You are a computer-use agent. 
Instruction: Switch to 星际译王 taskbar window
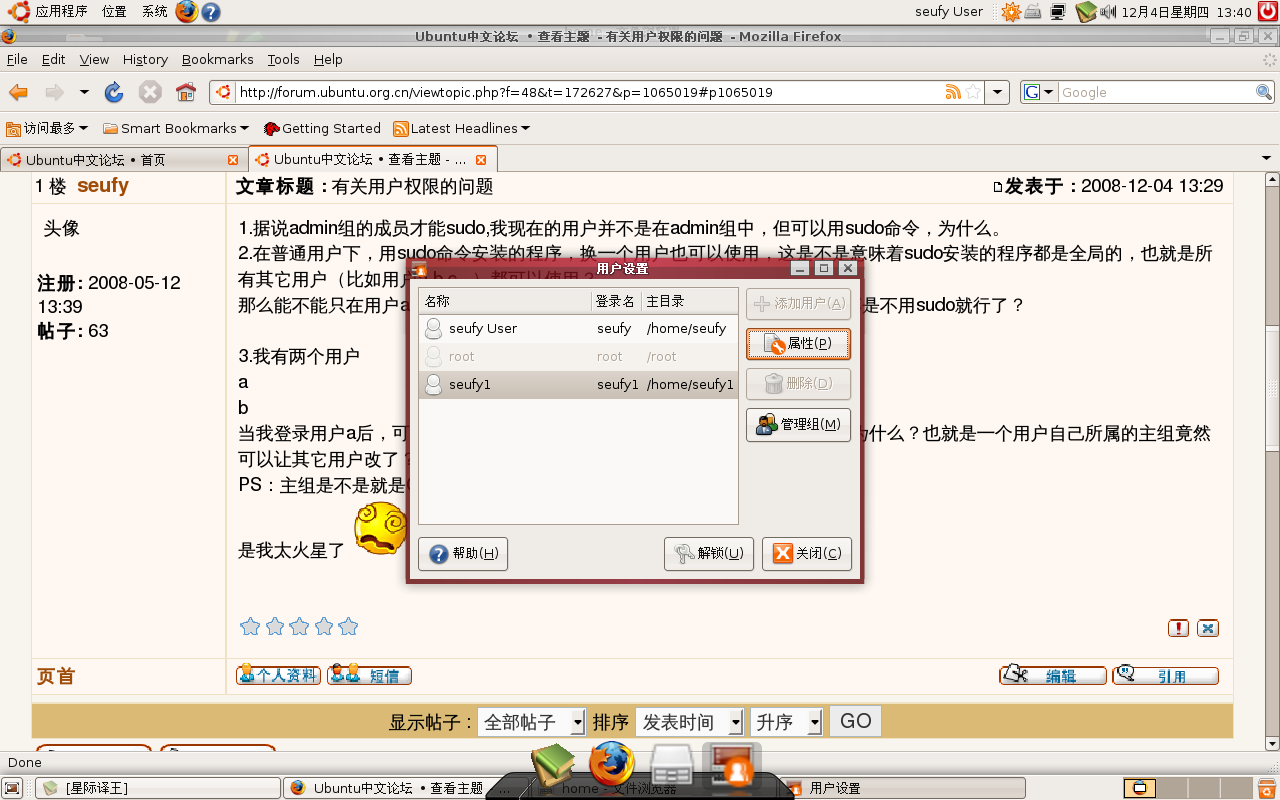tap(158, 788)
